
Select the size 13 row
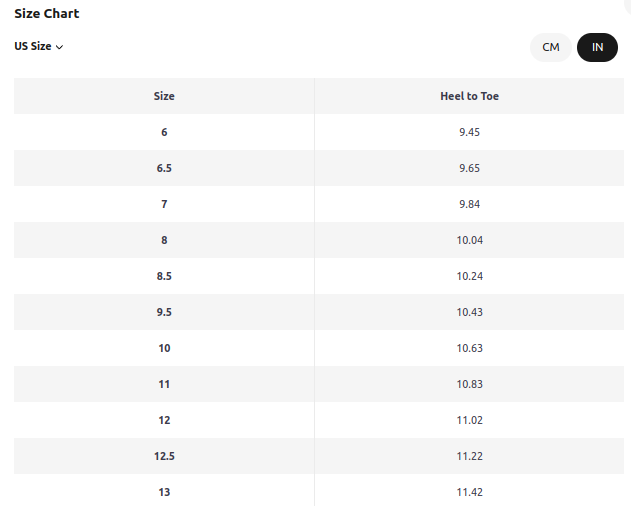coord(319,490)
